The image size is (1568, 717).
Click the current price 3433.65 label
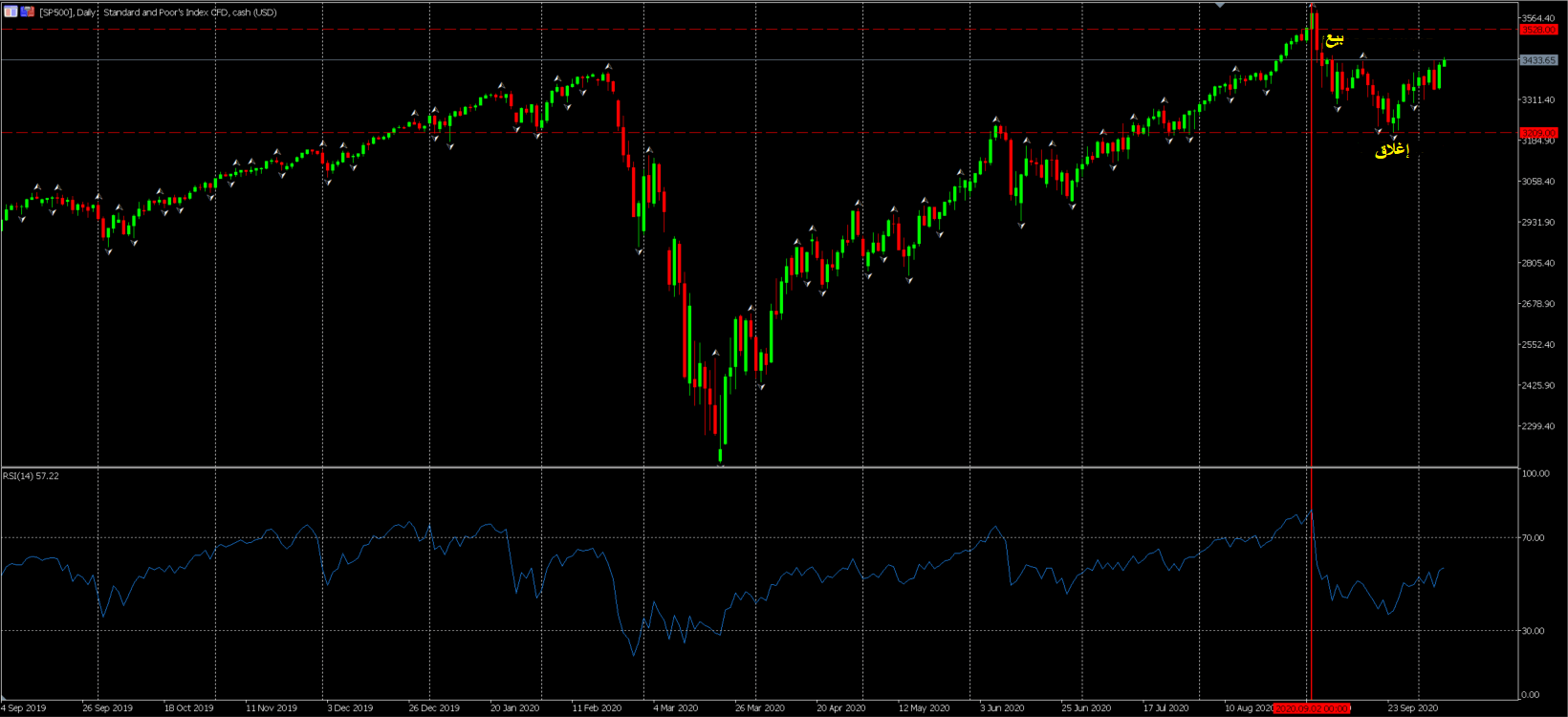point(1538,60)
